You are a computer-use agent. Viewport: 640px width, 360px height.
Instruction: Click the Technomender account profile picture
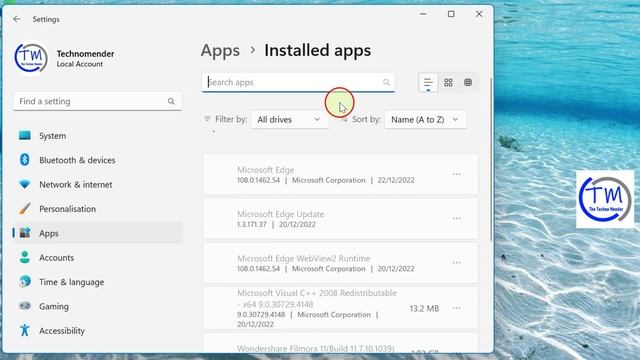31,58
